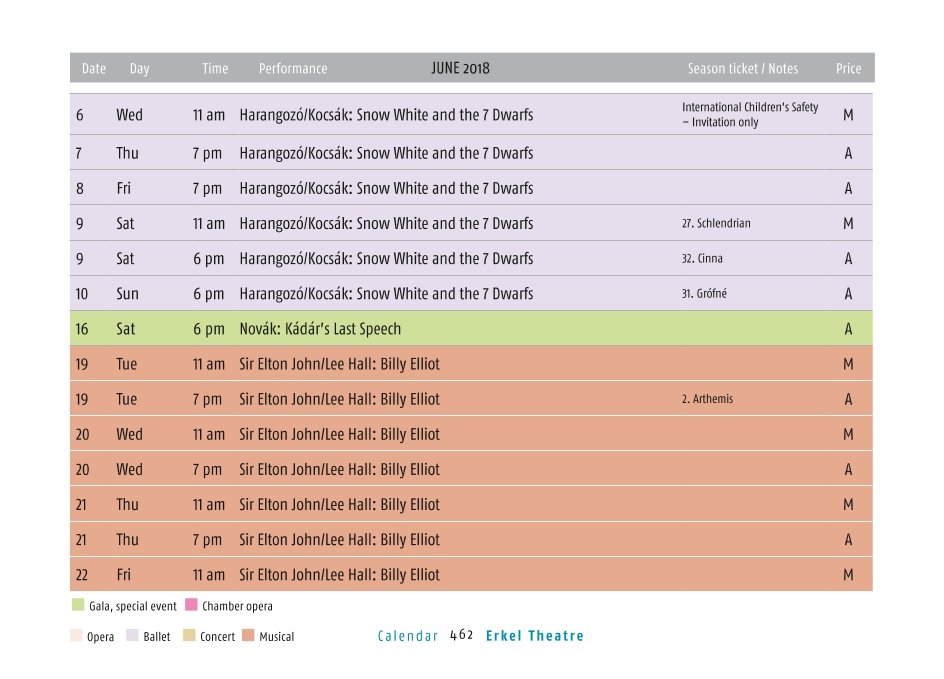Click the Concert legend label
The height and width of the screenshot is (679, 944).
[217, 636]
